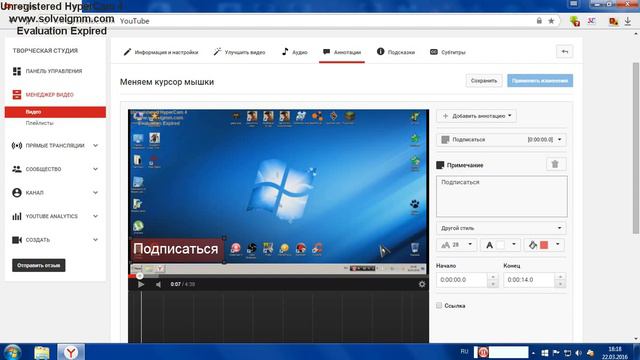
Task: Delete the annotation with the trash icon
Action: [555, 164]
